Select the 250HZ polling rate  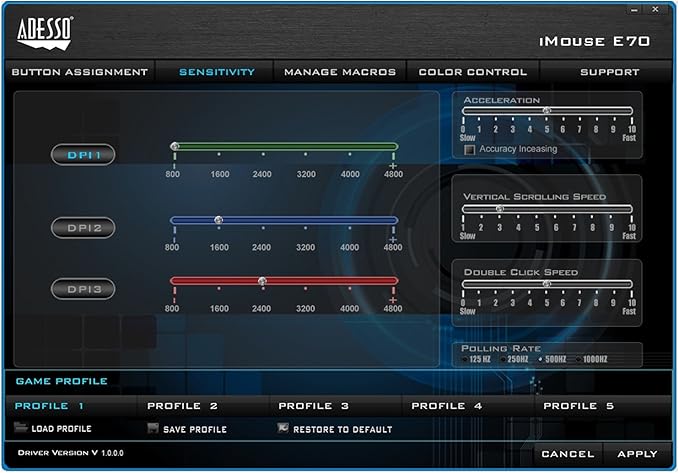(x=503, y=359)
